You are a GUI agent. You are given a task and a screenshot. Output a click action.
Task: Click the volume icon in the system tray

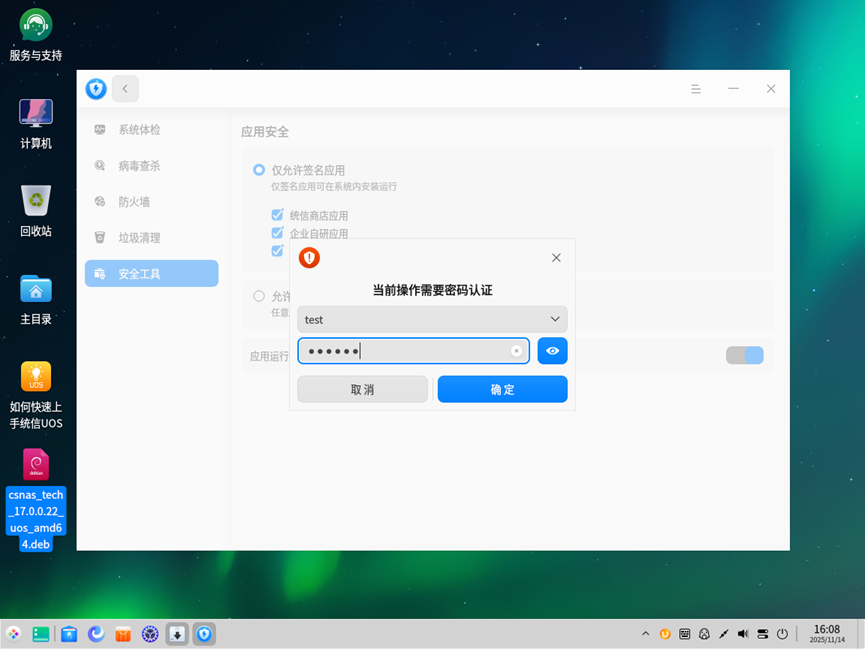pos(742,633)
